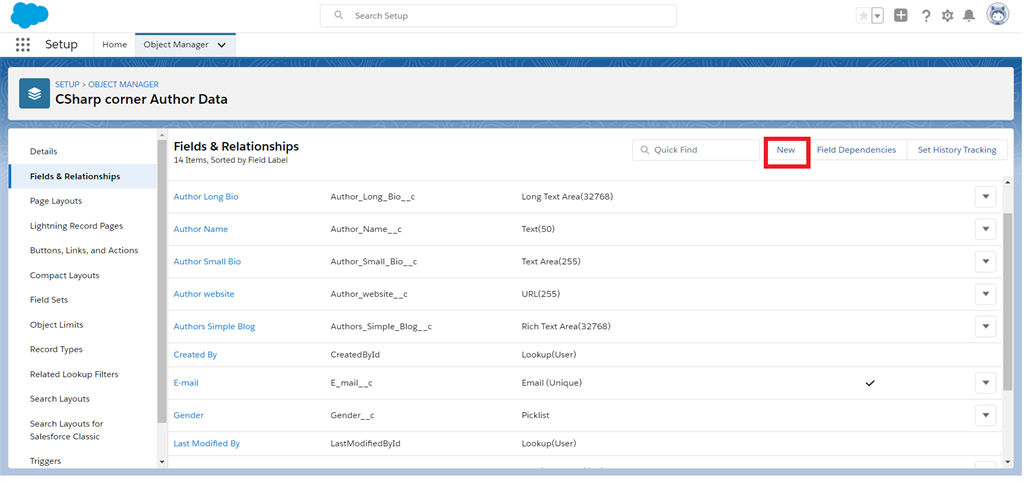The width and height of the screenshot is (1024, 483).
Task: Click the Email (Unique) data type text
Action: (552, 383)
